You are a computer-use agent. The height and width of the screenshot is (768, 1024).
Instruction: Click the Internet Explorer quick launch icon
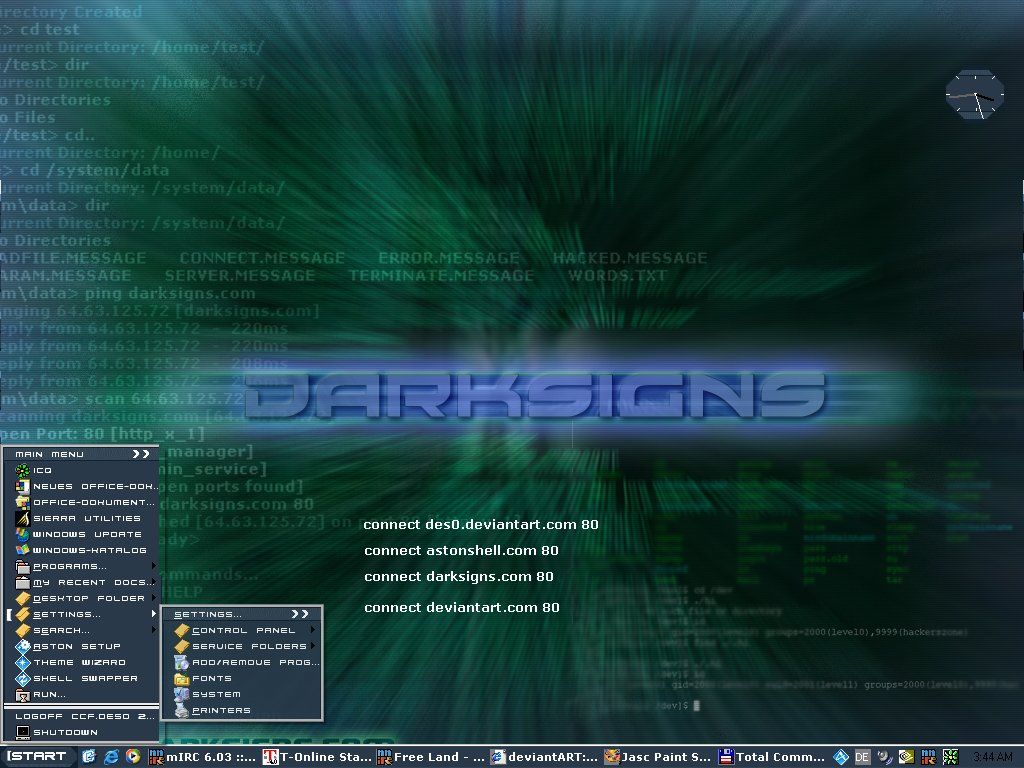[x=111, y=757]
